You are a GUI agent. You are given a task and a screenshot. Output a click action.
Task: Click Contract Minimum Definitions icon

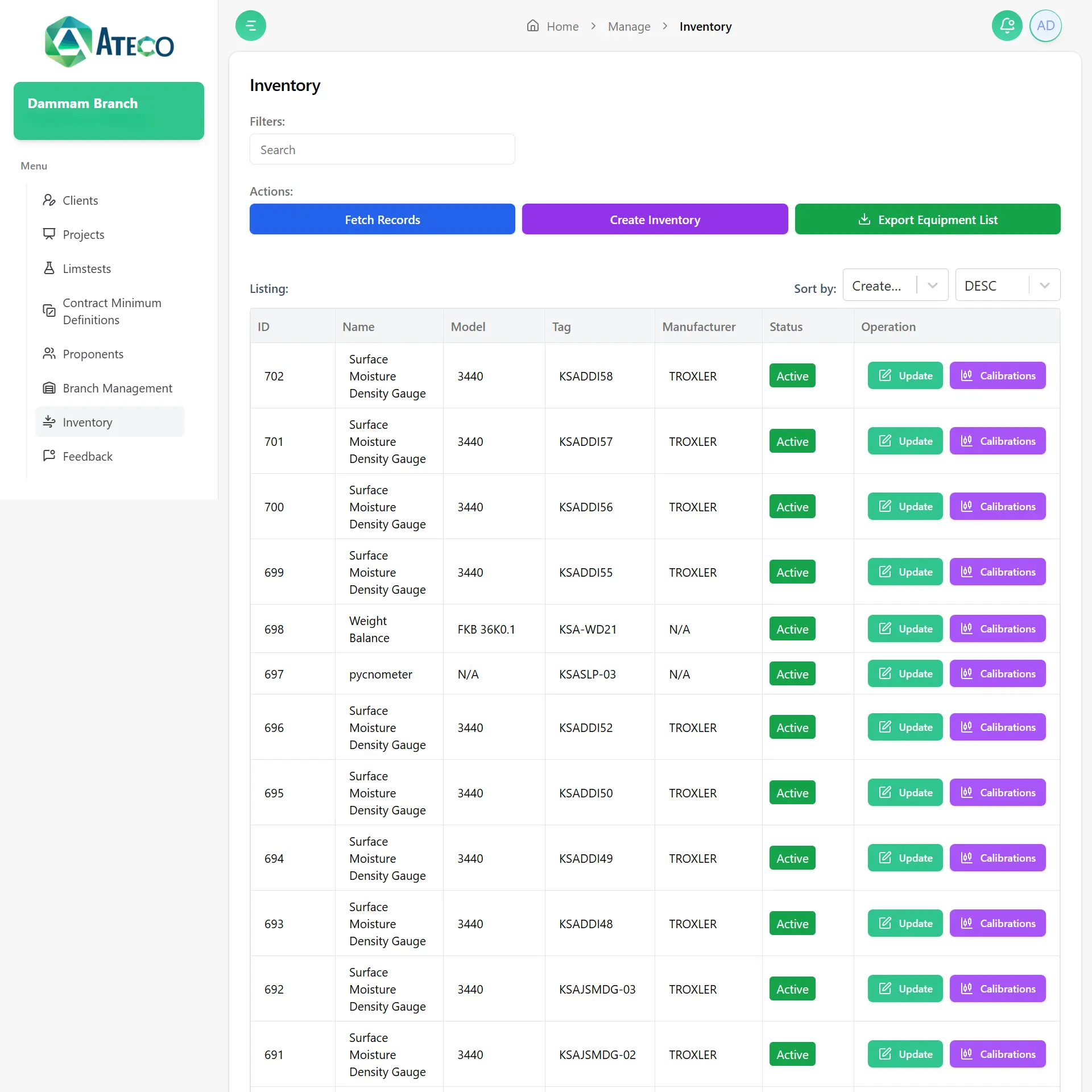coord(49,311)
